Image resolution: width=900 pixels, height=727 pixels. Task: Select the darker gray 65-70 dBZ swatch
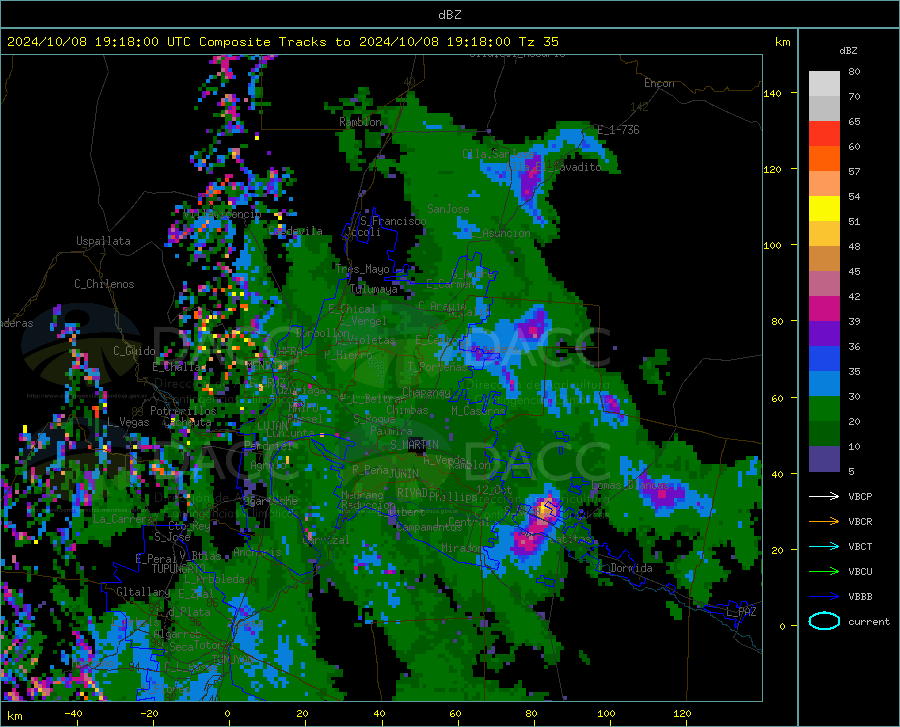click(824, 109)
